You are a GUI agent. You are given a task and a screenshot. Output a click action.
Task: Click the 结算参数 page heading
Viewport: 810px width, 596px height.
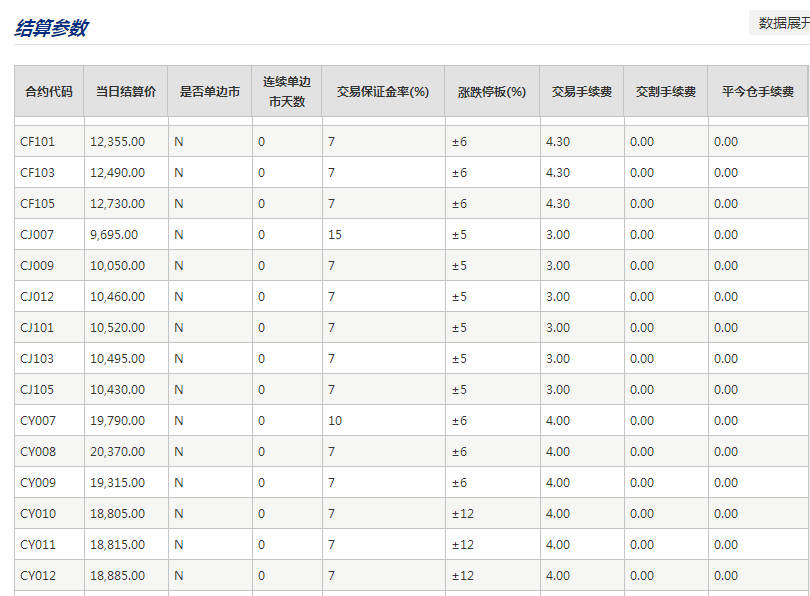[x=51, y=28]
